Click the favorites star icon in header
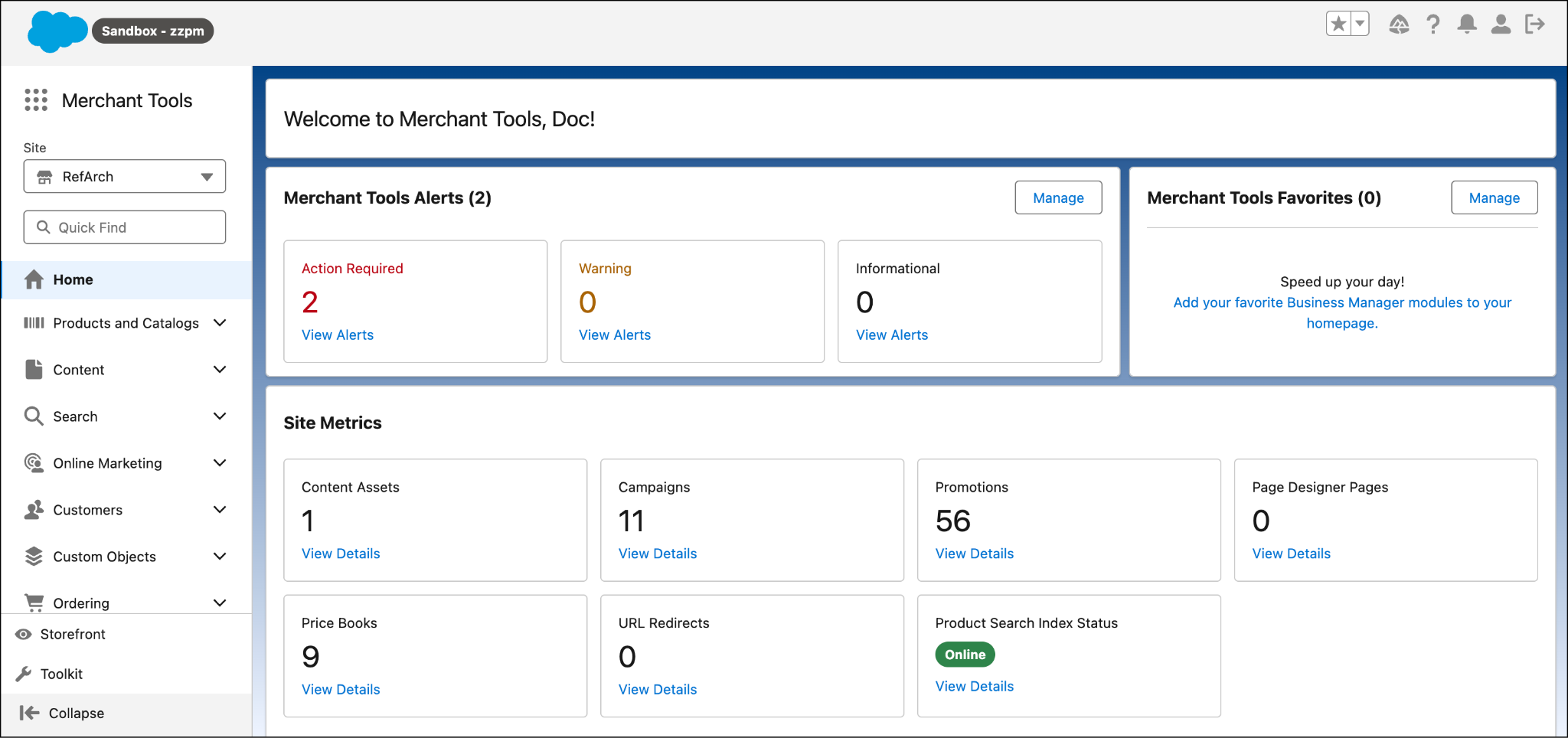The image size is (1568, 738). tap(1339, 23)
